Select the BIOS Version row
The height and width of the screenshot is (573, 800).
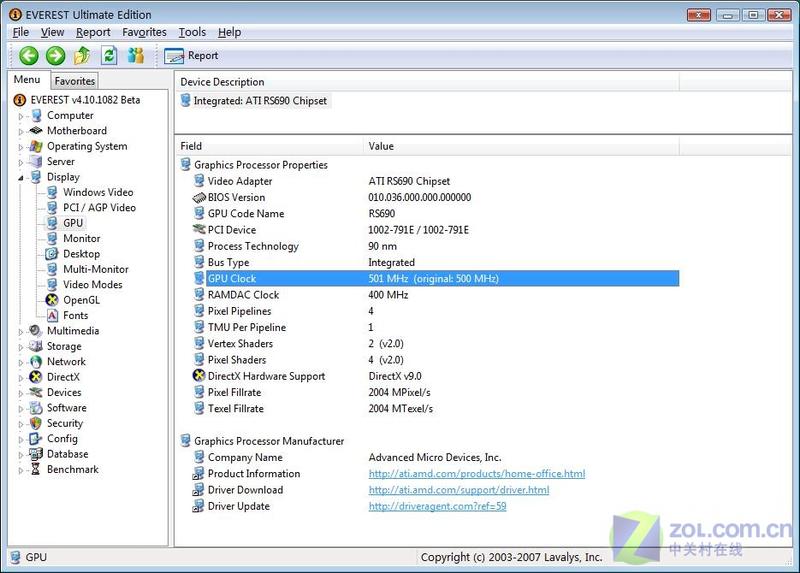pos(436,197)
